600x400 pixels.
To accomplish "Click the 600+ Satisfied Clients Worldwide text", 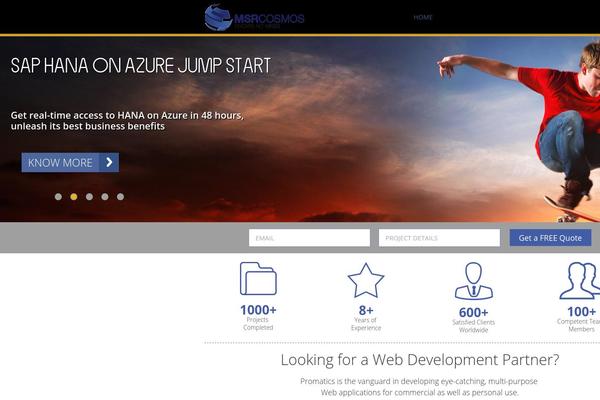I will tap(474, 320).
